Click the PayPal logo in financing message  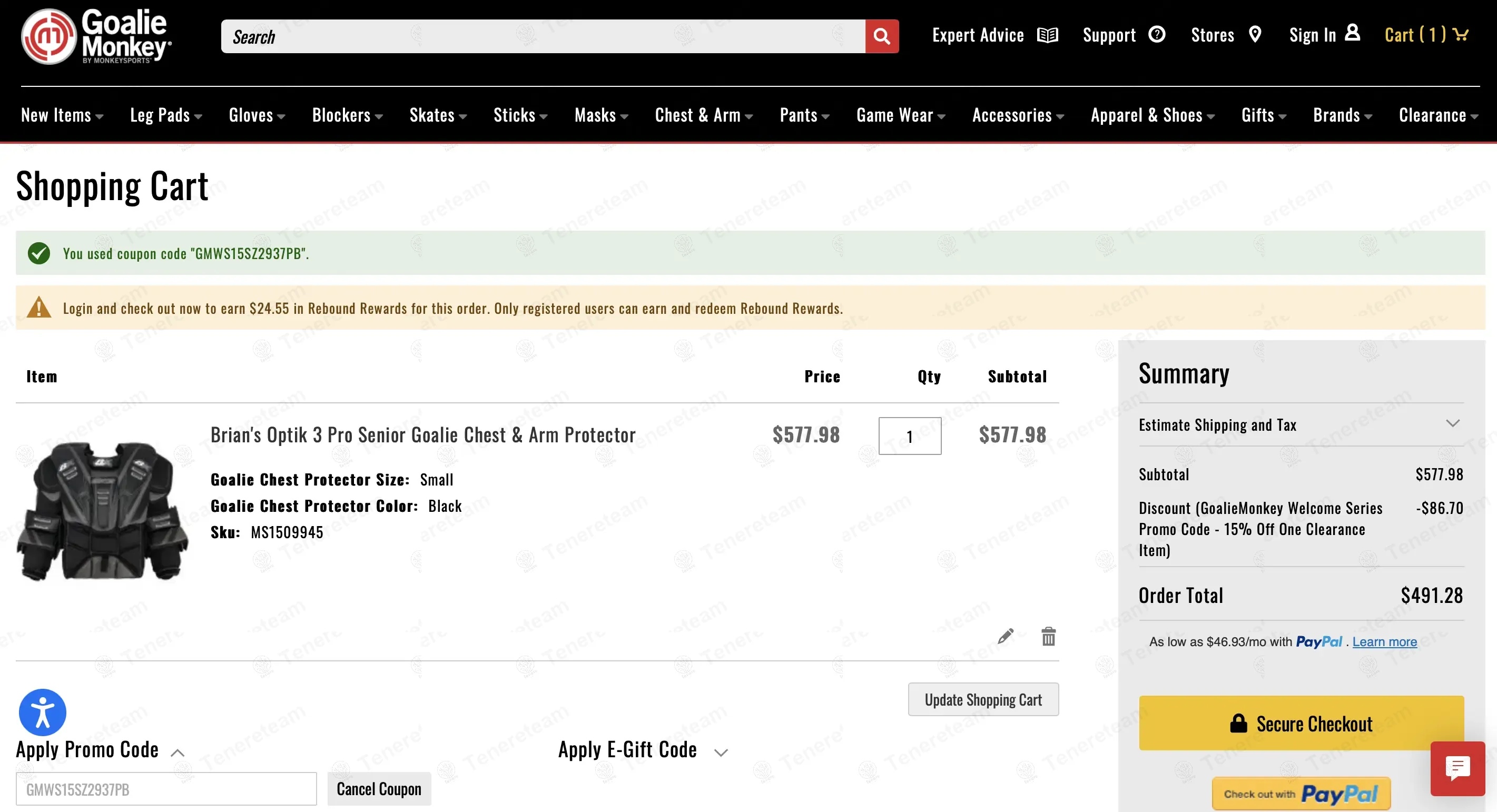(x=1318, y=641)
